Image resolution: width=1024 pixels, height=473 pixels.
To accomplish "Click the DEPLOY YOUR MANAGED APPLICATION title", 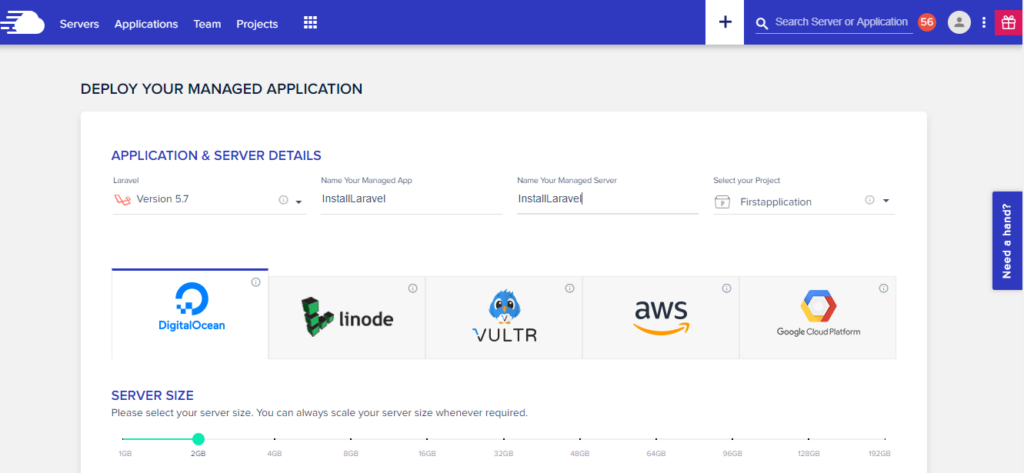I will pos(221,89).
